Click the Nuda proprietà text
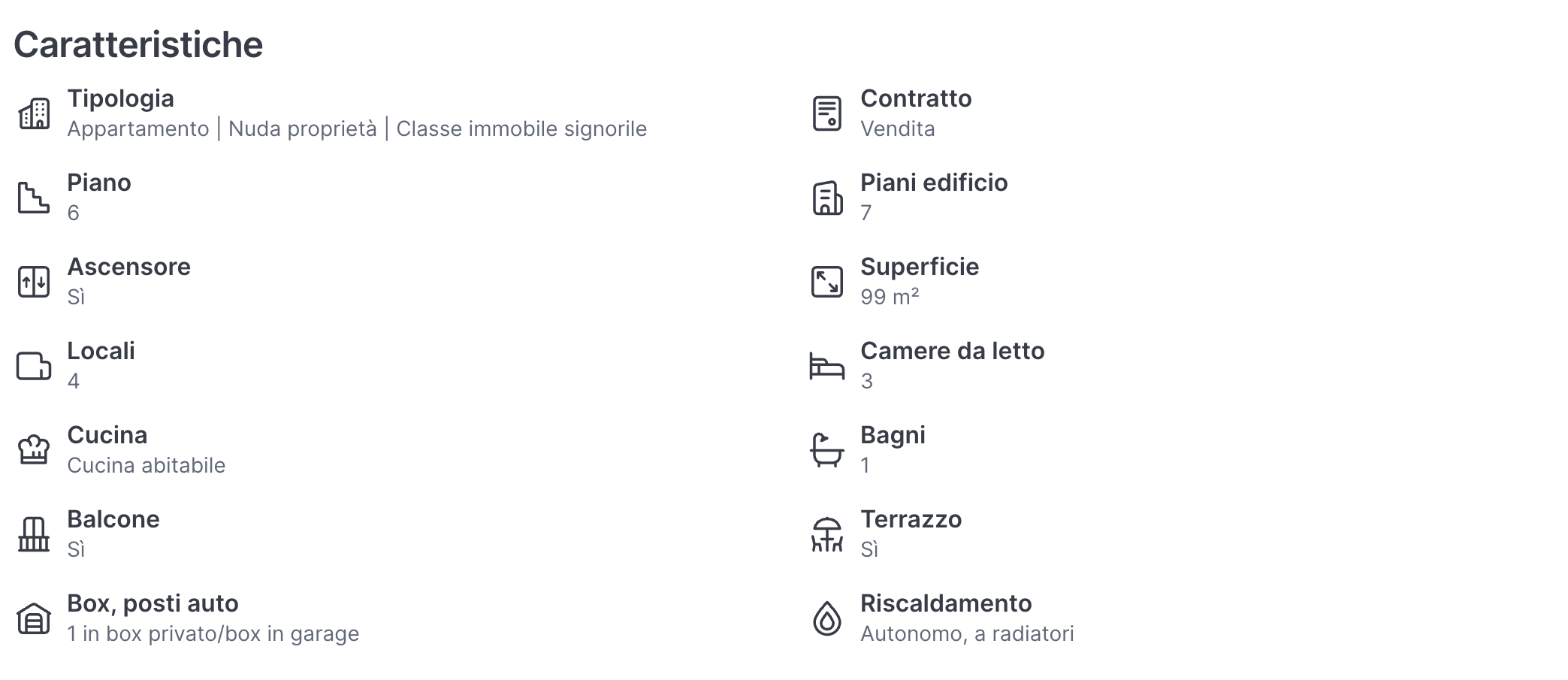Viewport: 1568px width, 680px height. (302, 128)
